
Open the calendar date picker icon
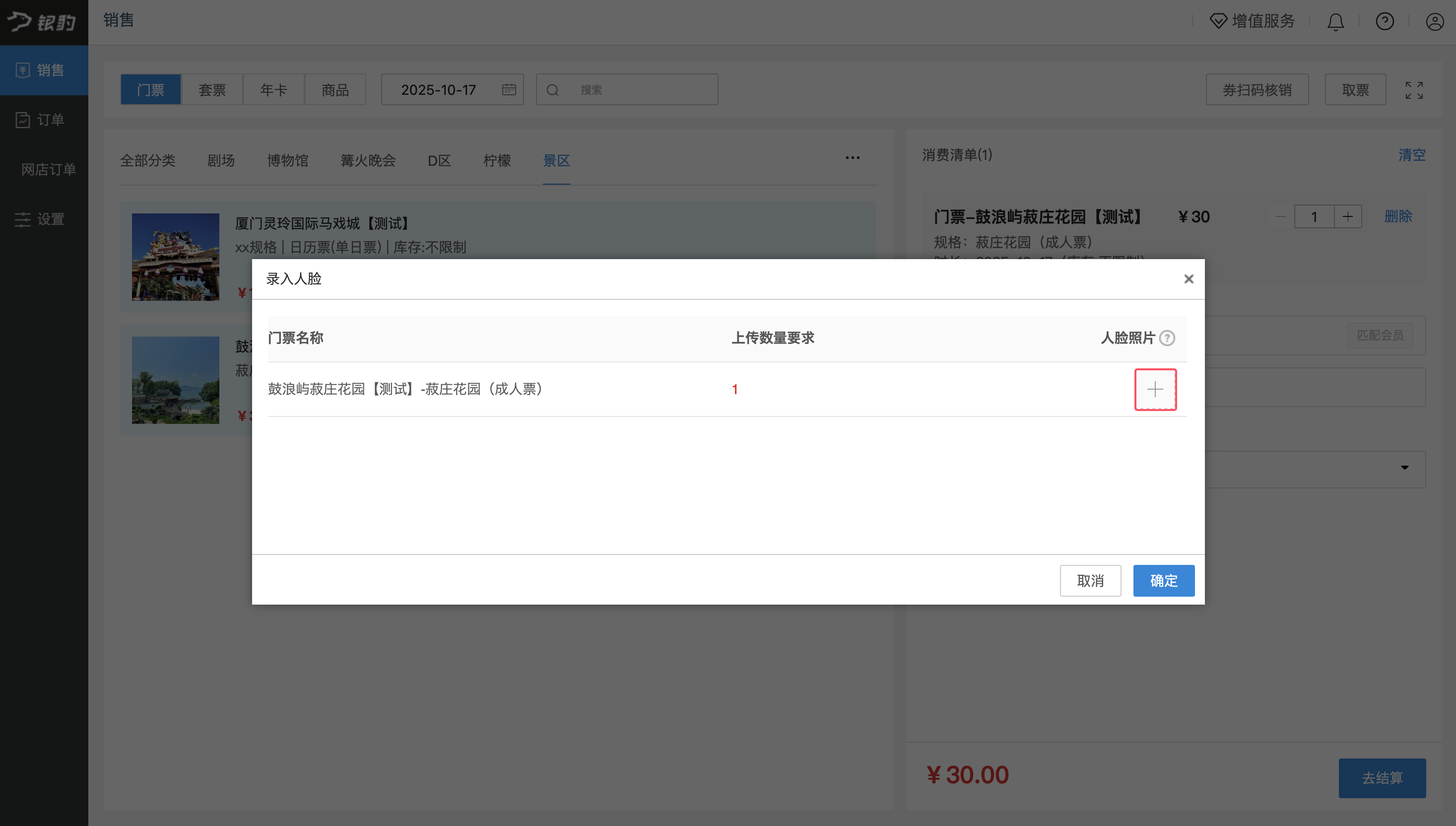509,90
